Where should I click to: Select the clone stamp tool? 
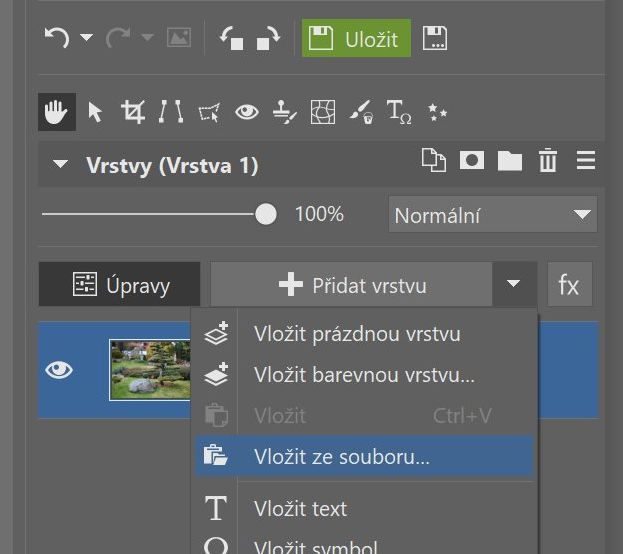[x=284, y=112]
